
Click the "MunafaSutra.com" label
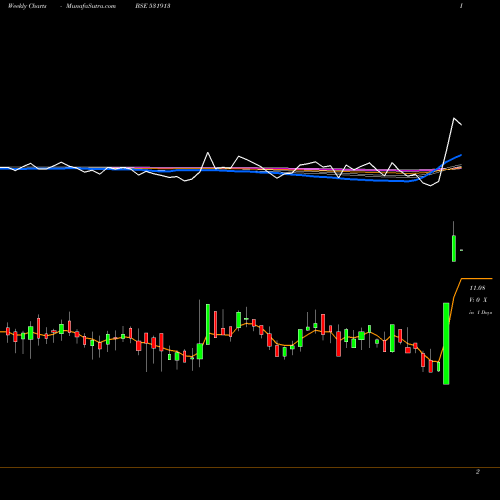click(x=91, y=6)
